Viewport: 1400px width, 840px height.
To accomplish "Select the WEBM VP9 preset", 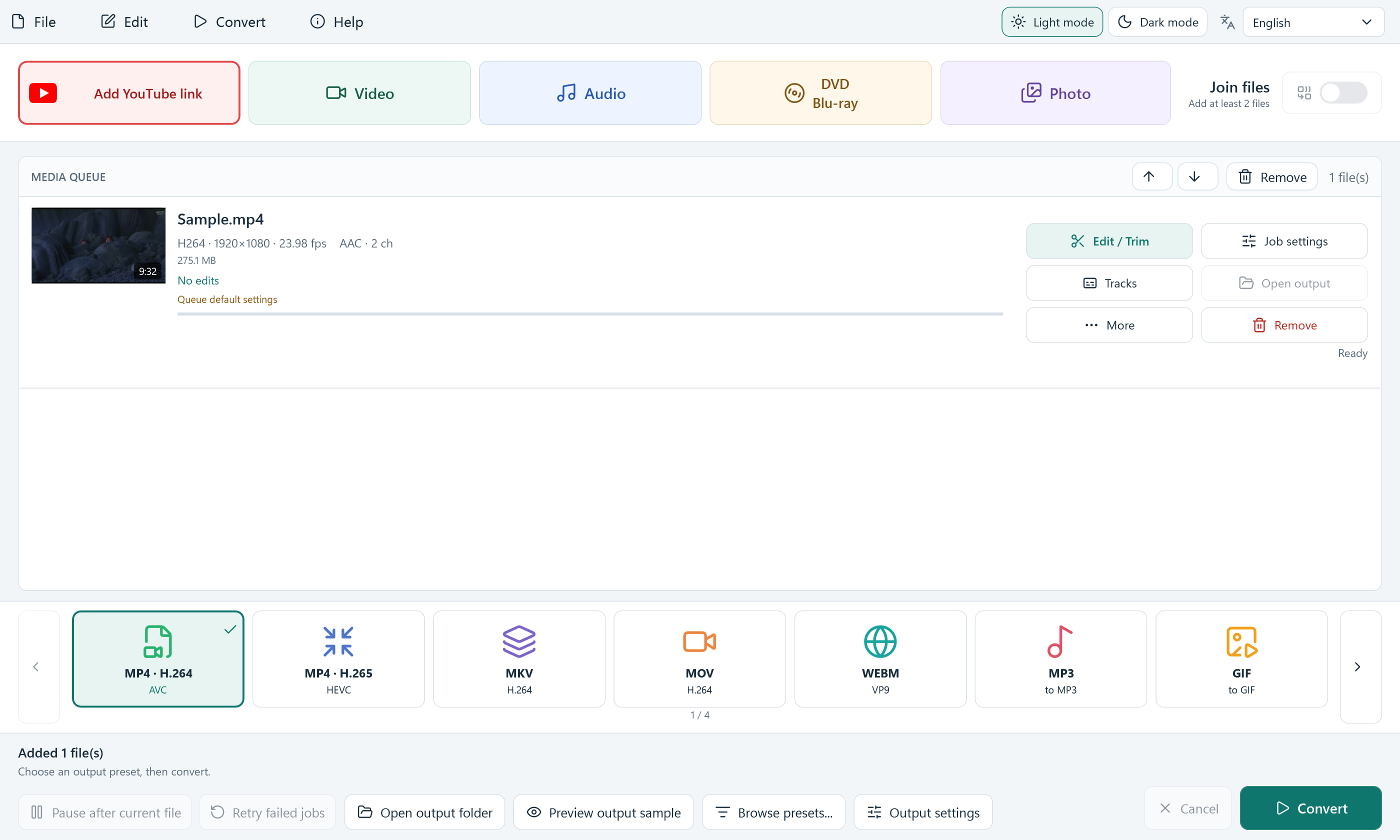I will click(880, 659).
